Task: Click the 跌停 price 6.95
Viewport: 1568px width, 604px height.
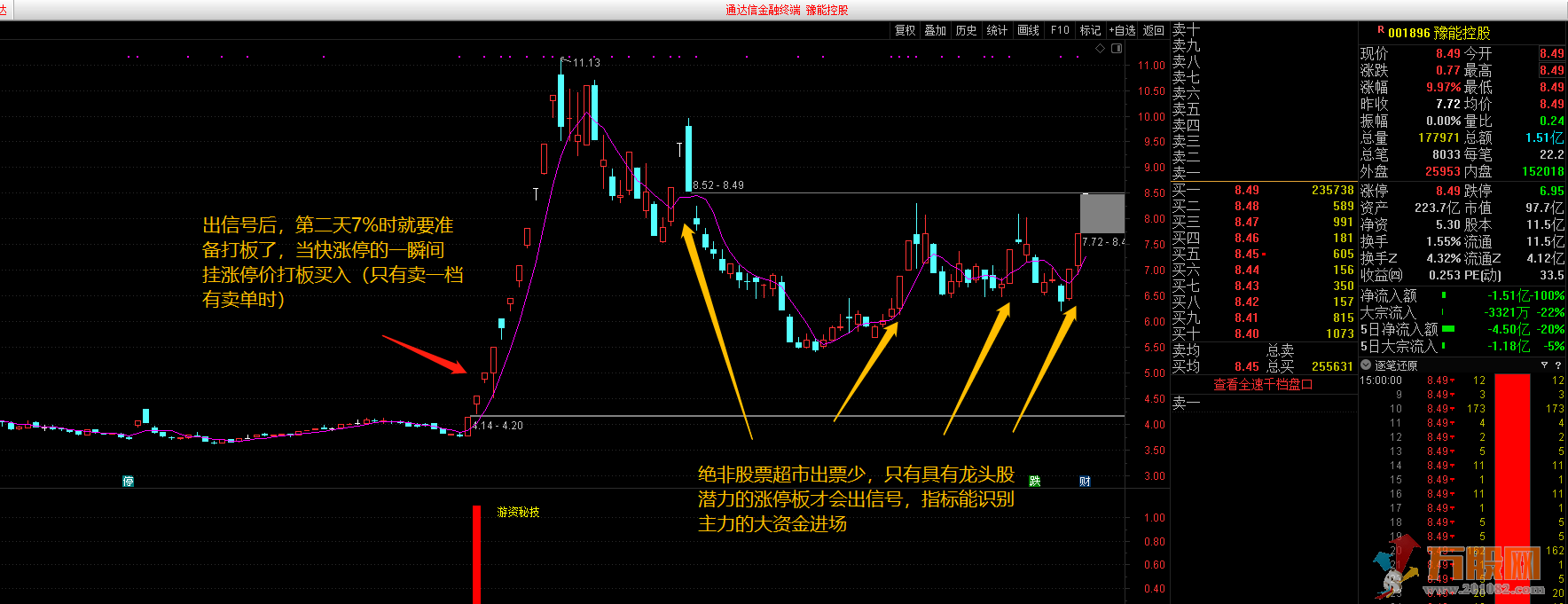Action: pyautogui.click(x=1552, y=191)
